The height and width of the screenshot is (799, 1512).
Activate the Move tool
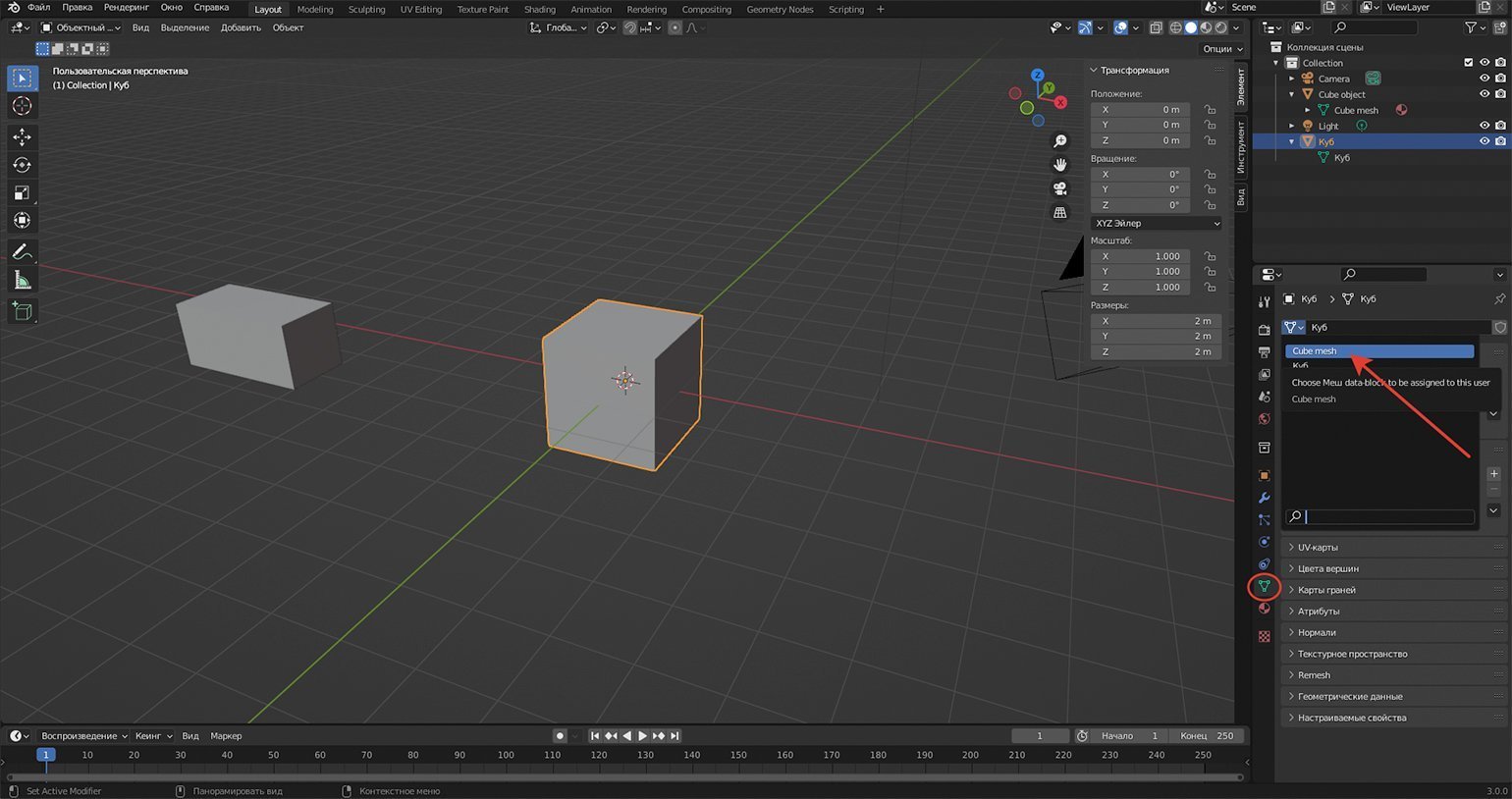(x=22, y=137)
